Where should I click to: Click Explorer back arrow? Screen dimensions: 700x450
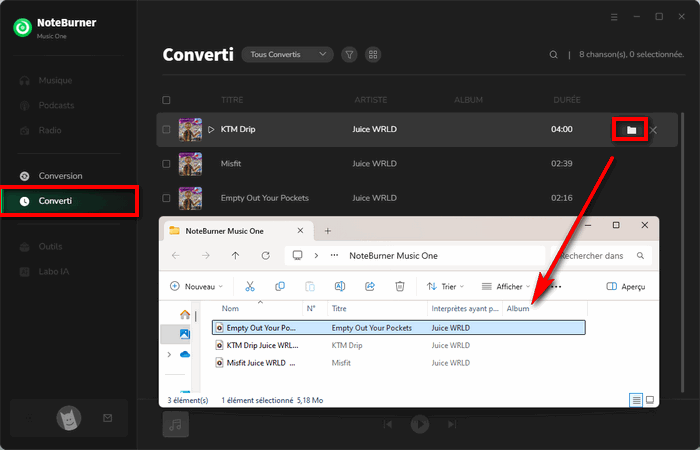point(176,255)
